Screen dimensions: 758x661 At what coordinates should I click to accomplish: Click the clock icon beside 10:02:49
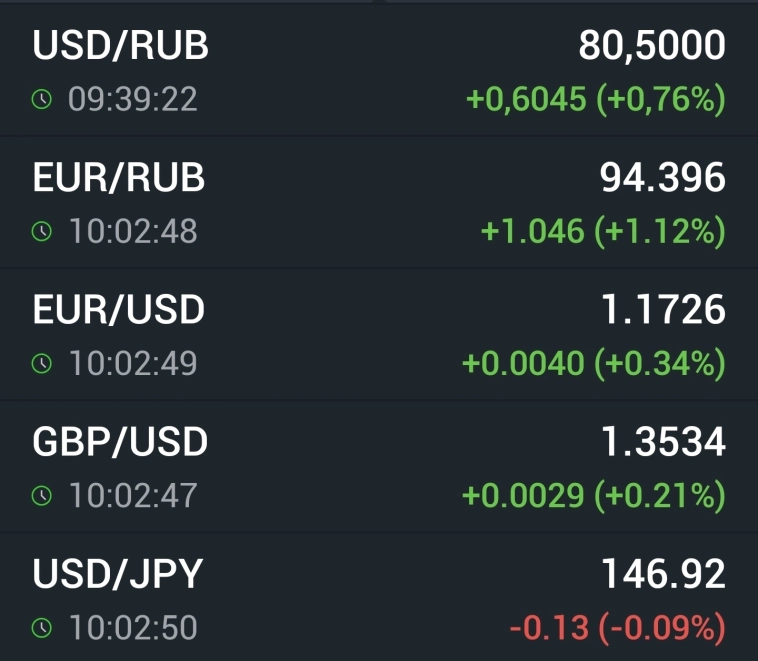(x=41, y=363)
